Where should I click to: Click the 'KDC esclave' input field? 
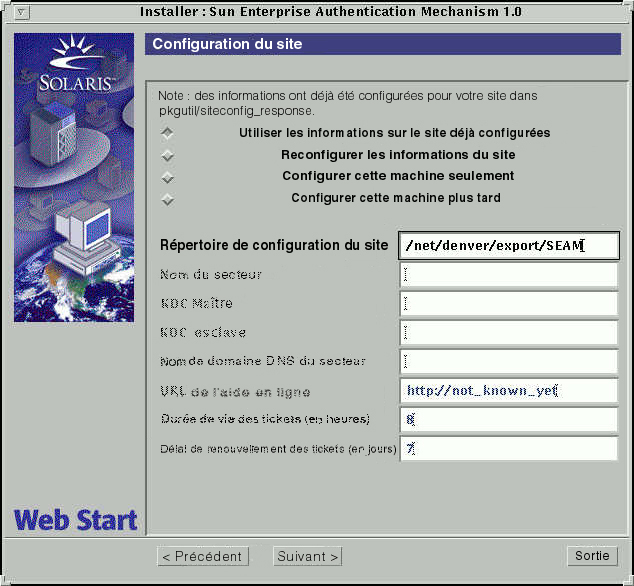pyautogui.click(x=509, y=333)
